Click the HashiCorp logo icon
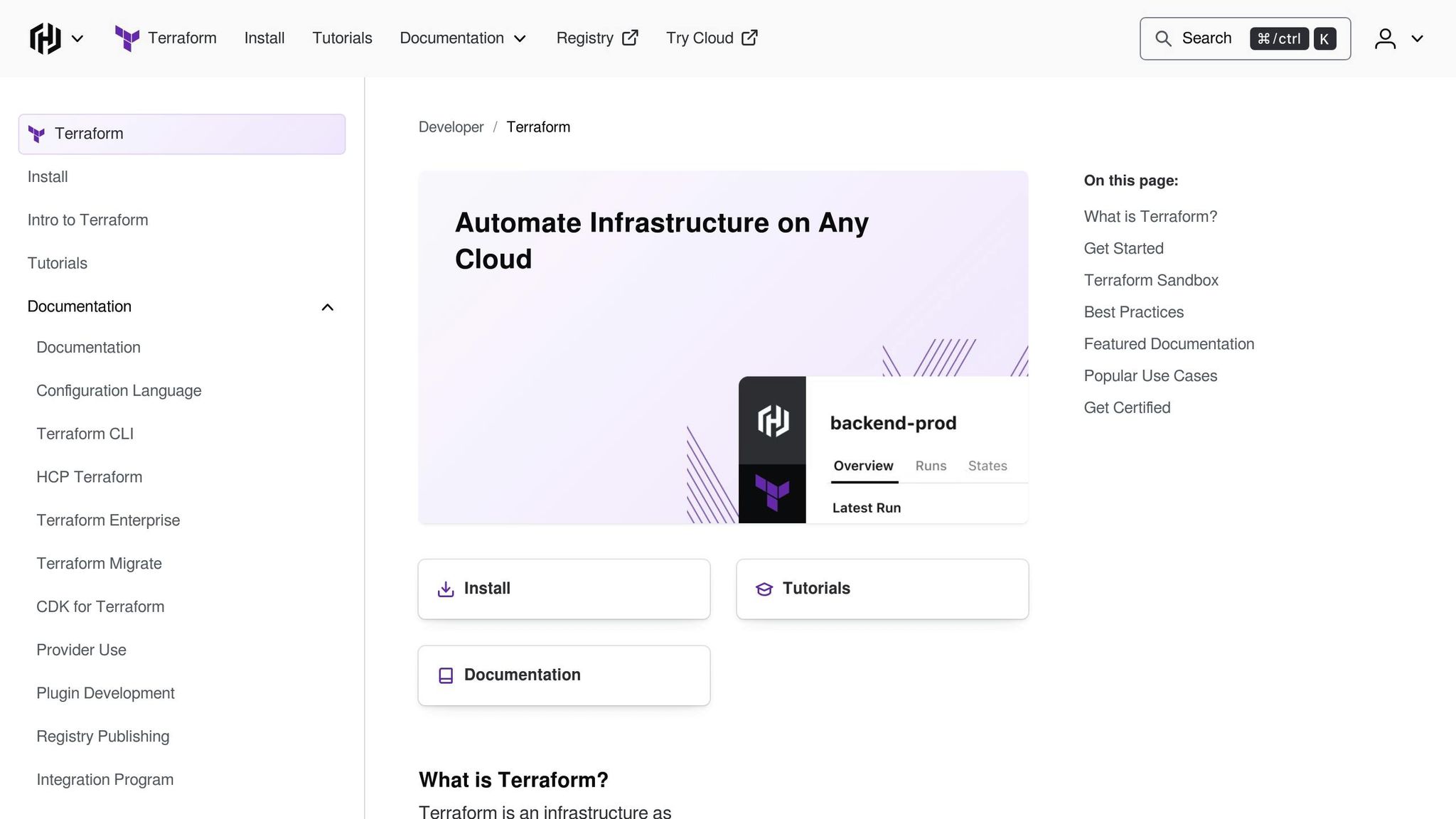Image resolution: width=1456 pixels, height=819 pixels. pos(44,38)
